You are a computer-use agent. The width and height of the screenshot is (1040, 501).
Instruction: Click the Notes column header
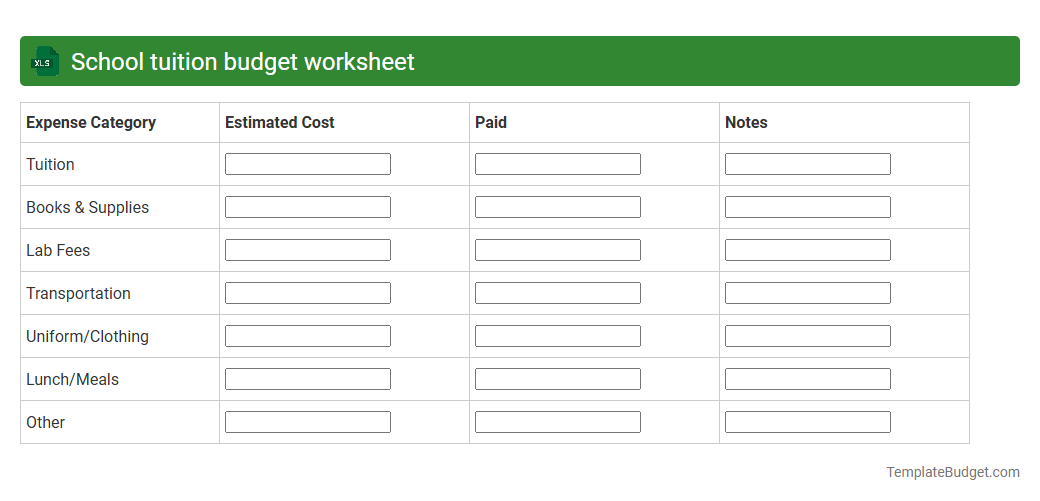tap(746, 122)
